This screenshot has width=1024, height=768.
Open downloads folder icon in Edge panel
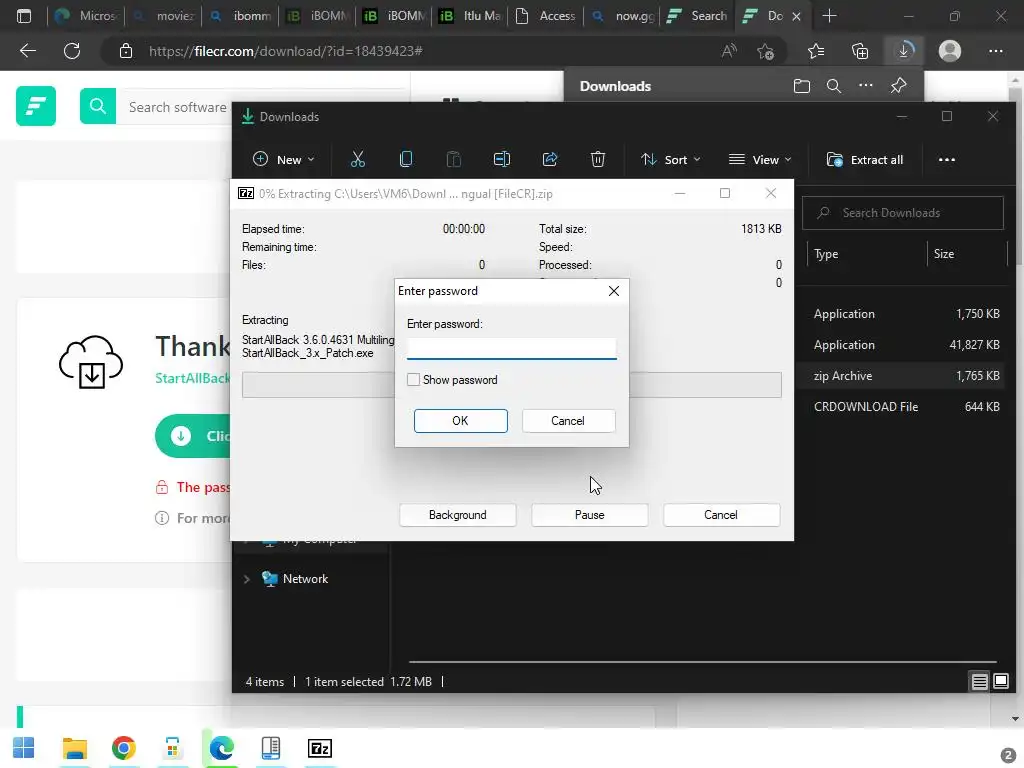point(801,86)
